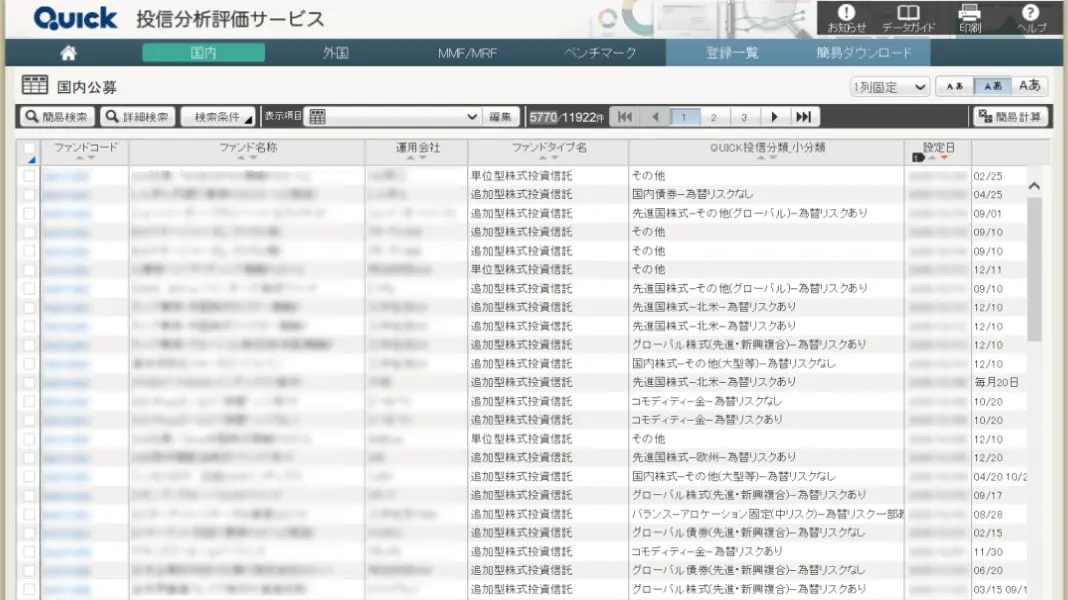Viewport: 1068px width, 600px height.
Task: Check the row dated 09/01
Action: 29,214
